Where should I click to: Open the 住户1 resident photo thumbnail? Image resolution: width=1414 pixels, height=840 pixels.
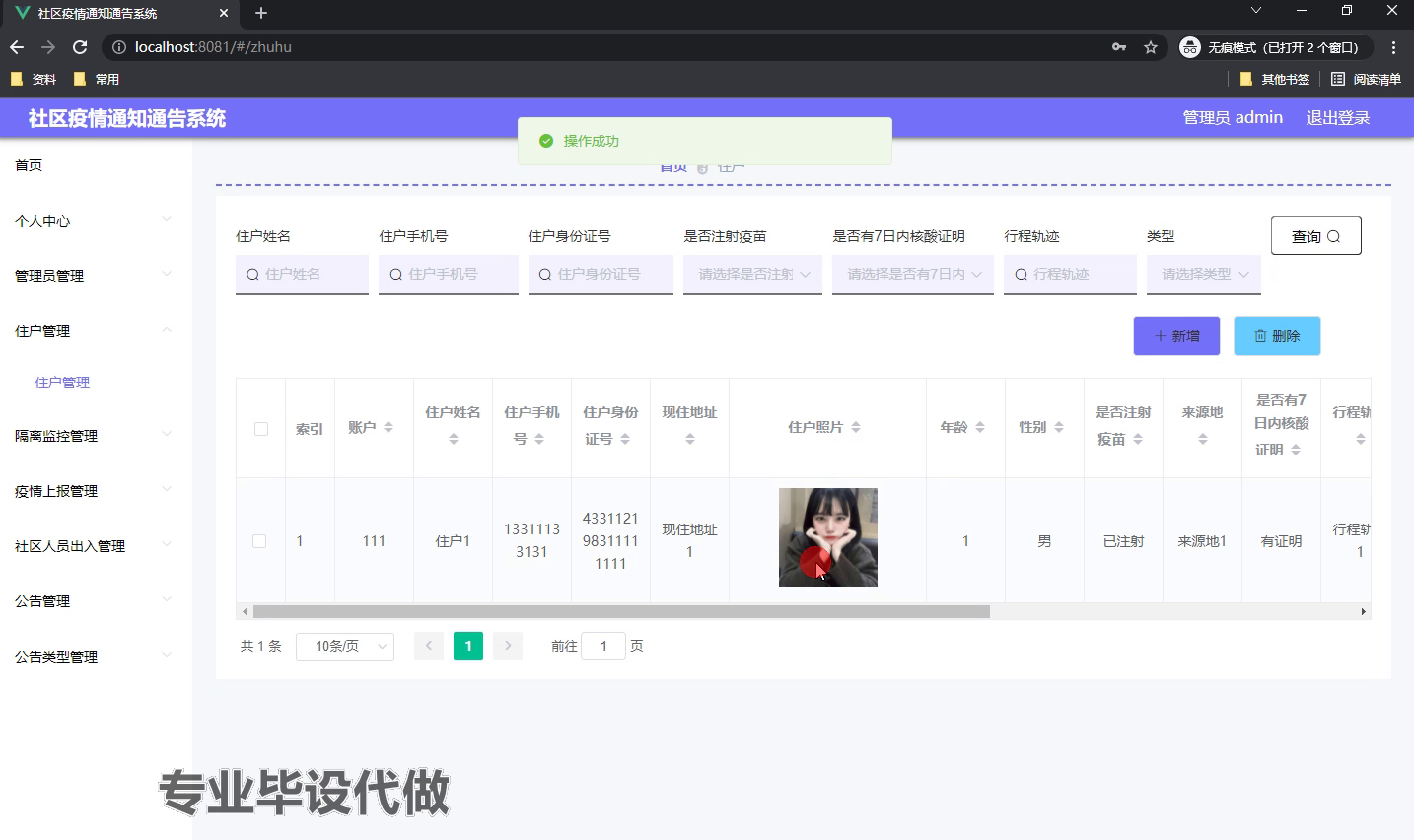(x=828, y=537)
